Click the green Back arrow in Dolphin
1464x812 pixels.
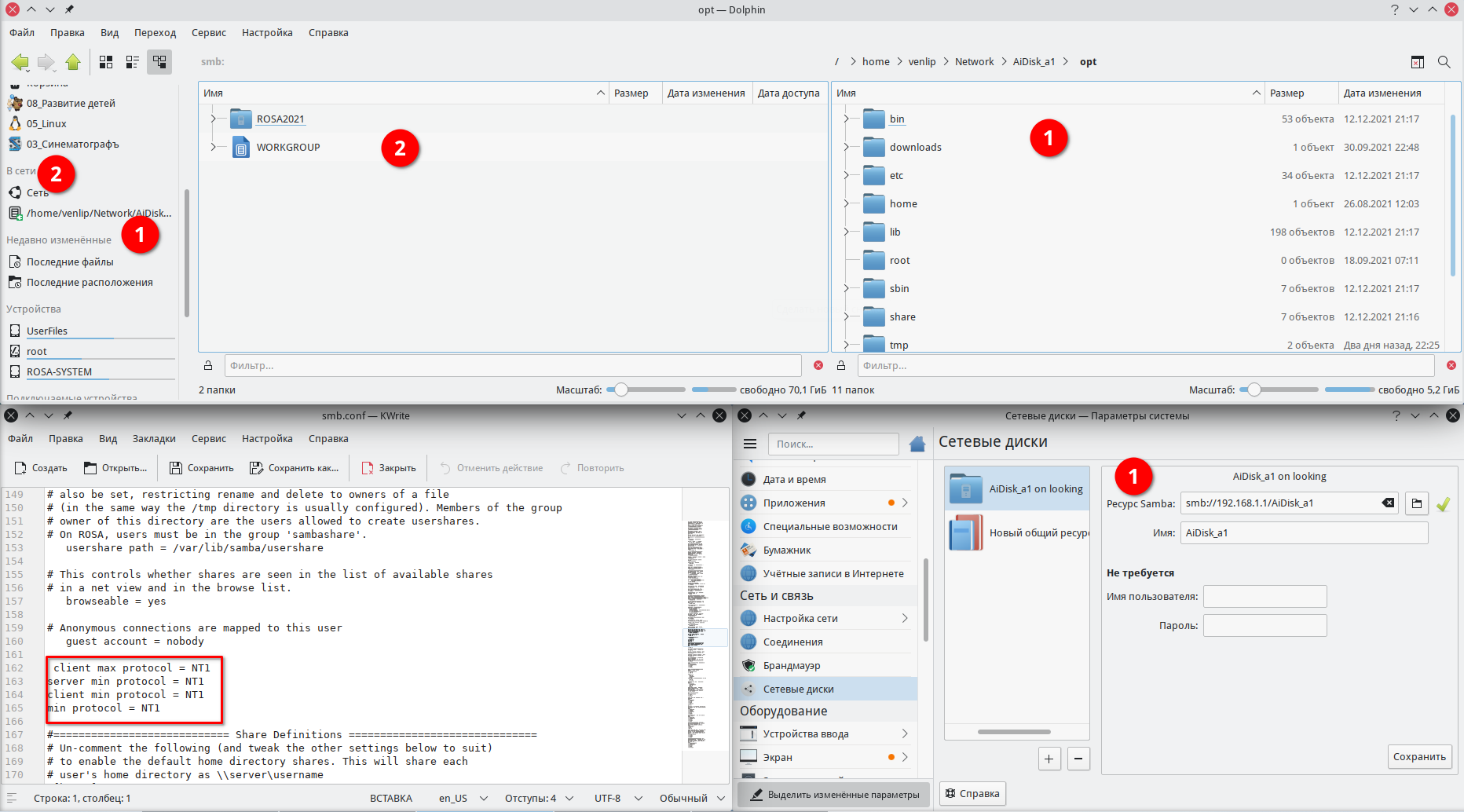click(x=20, y=62)
